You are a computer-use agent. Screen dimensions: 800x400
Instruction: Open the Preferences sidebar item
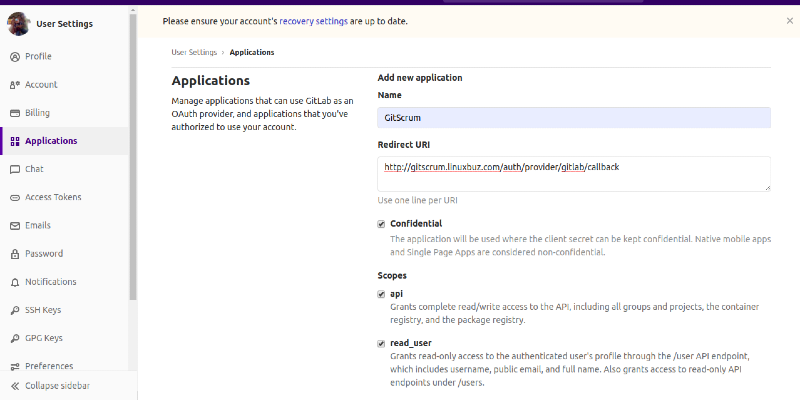pos(49,366)
